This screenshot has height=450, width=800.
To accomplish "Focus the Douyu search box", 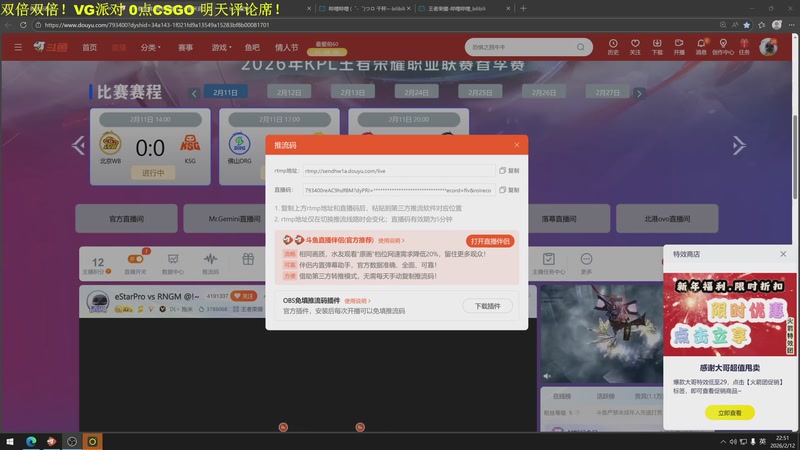I will (x=523, y=47).
